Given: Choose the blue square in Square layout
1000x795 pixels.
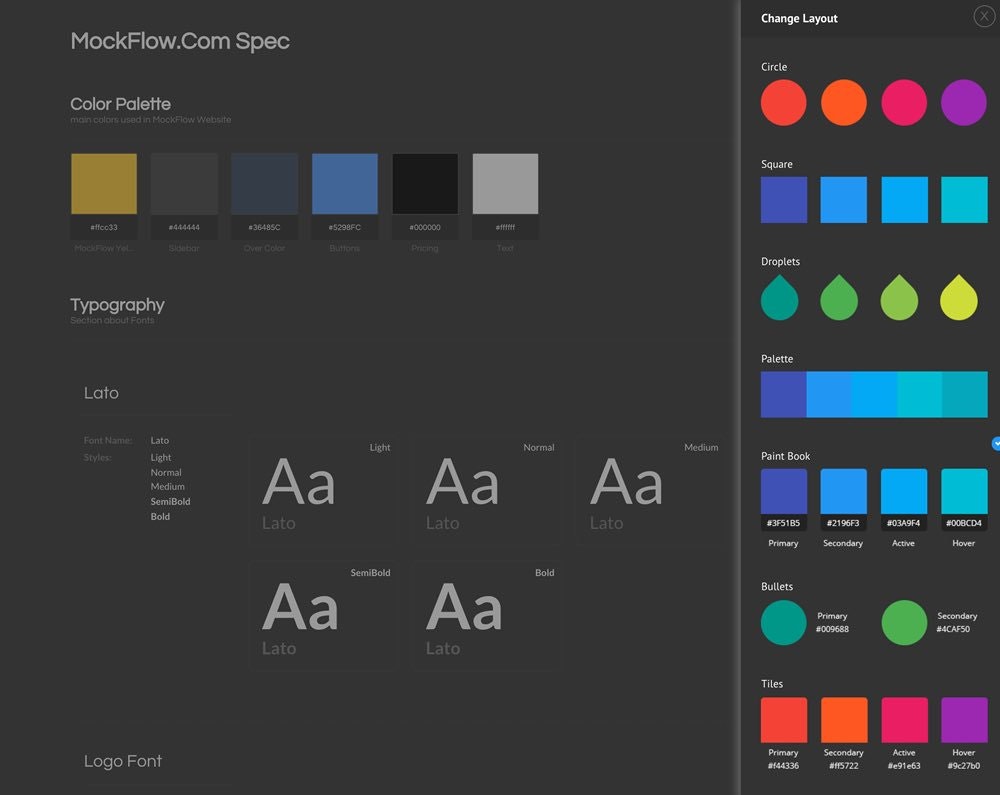Looking at the screenshot, I should pyautogui.click(x=844, y=200).
